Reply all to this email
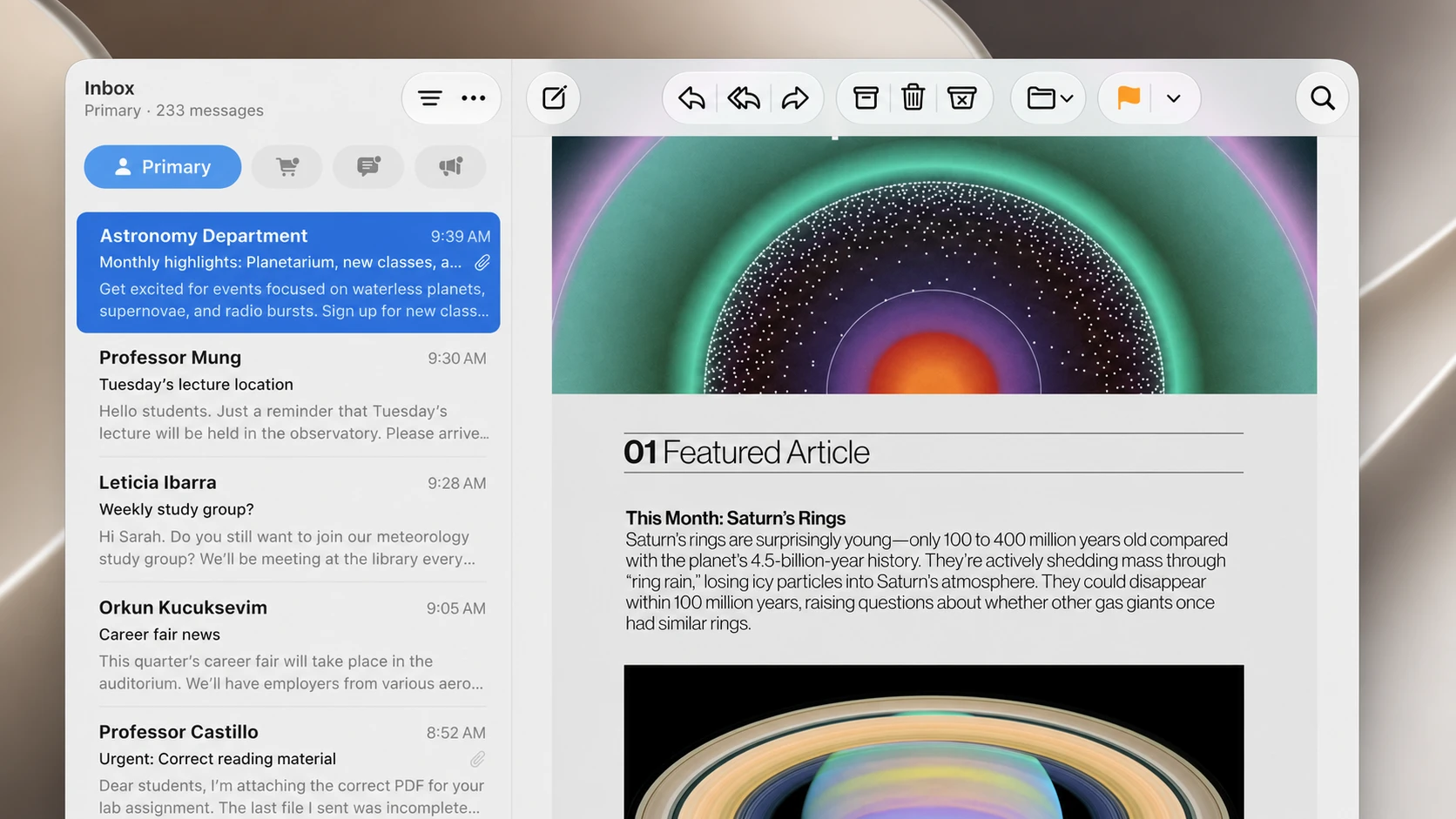1456x819 pixels. tap(744, 97)
